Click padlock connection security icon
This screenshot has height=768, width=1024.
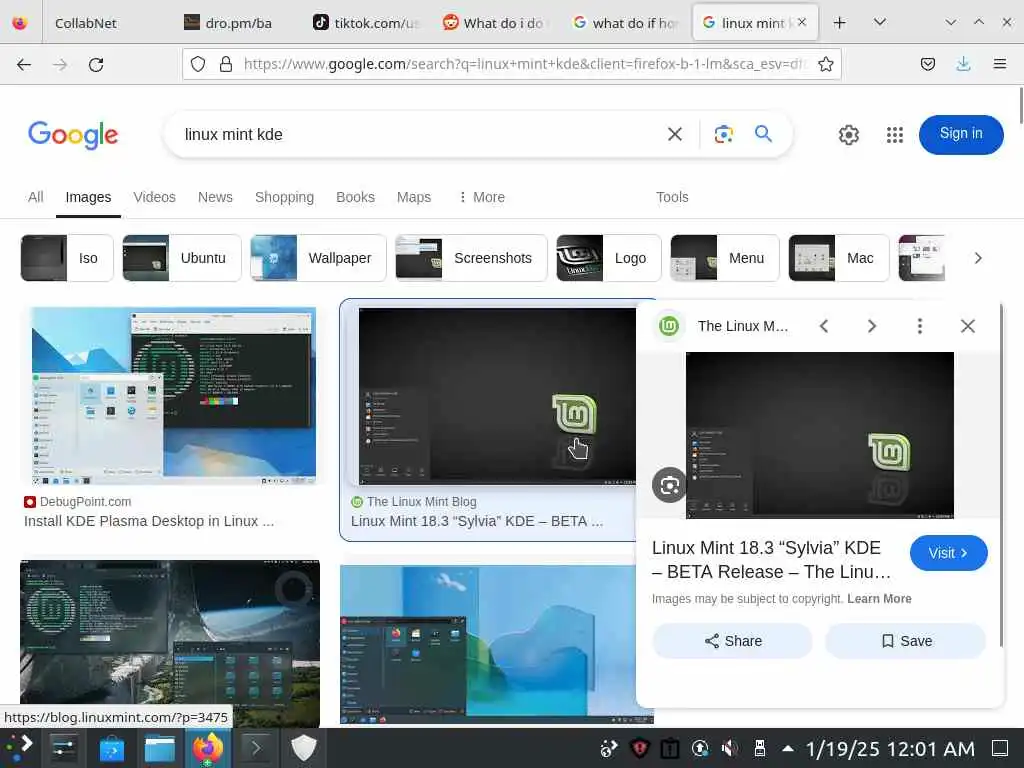pyautogui.click(x=226, y=64)
